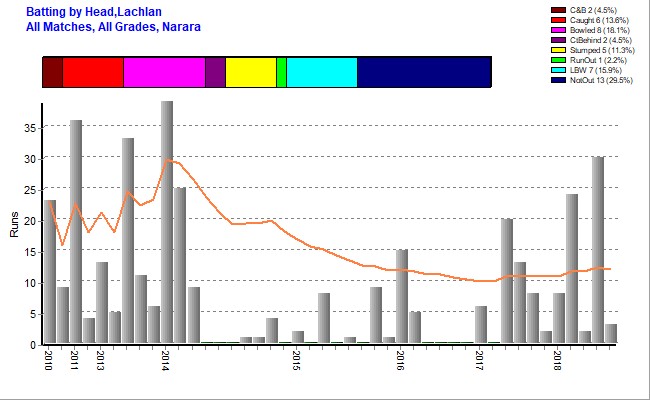Click the 2015 label on the x-axis
Viewport: 650px width, 400px height.
tap(296, 360)
